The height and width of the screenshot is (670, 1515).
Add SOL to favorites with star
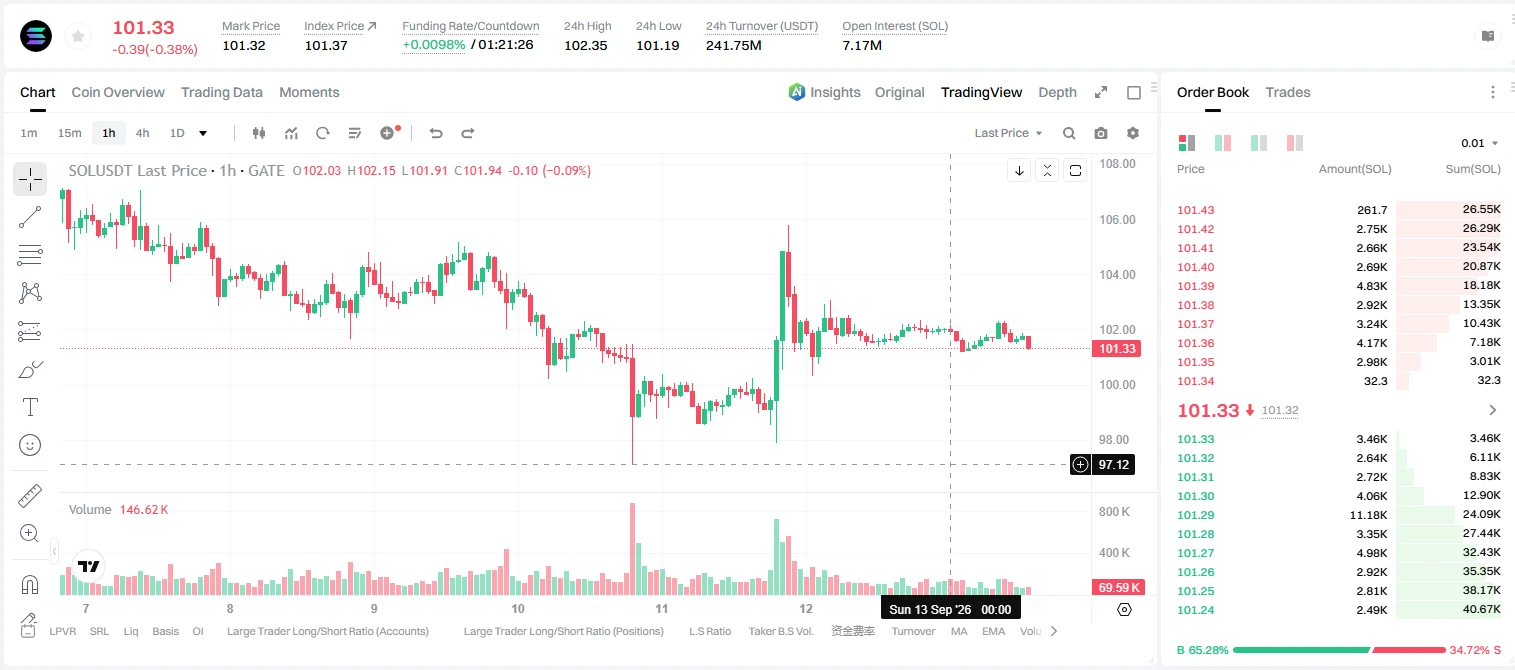tap(76, 37)
